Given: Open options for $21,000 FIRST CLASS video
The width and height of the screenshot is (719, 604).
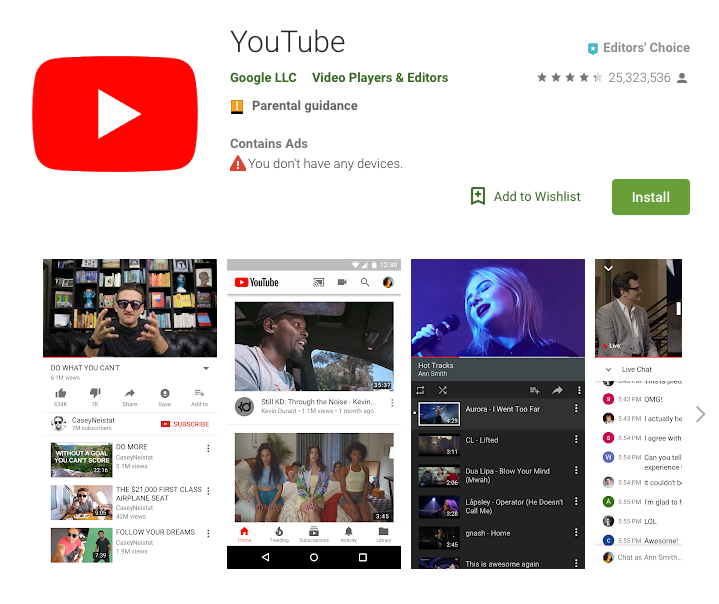Looking at the screenshot, I should pos(208,491).
